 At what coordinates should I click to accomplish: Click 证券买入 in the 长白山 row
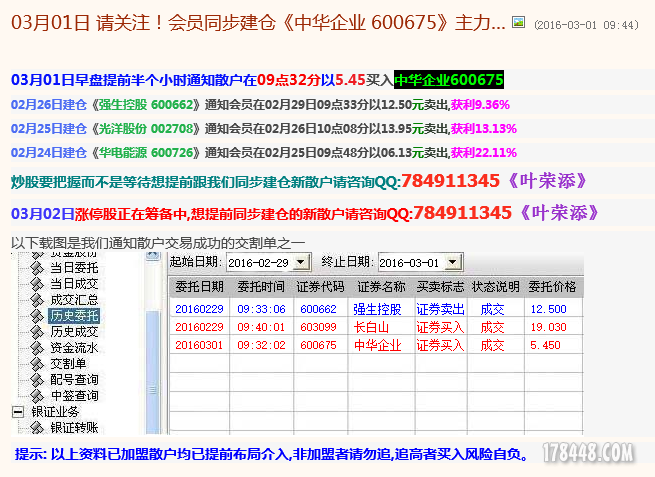[441, 327]
